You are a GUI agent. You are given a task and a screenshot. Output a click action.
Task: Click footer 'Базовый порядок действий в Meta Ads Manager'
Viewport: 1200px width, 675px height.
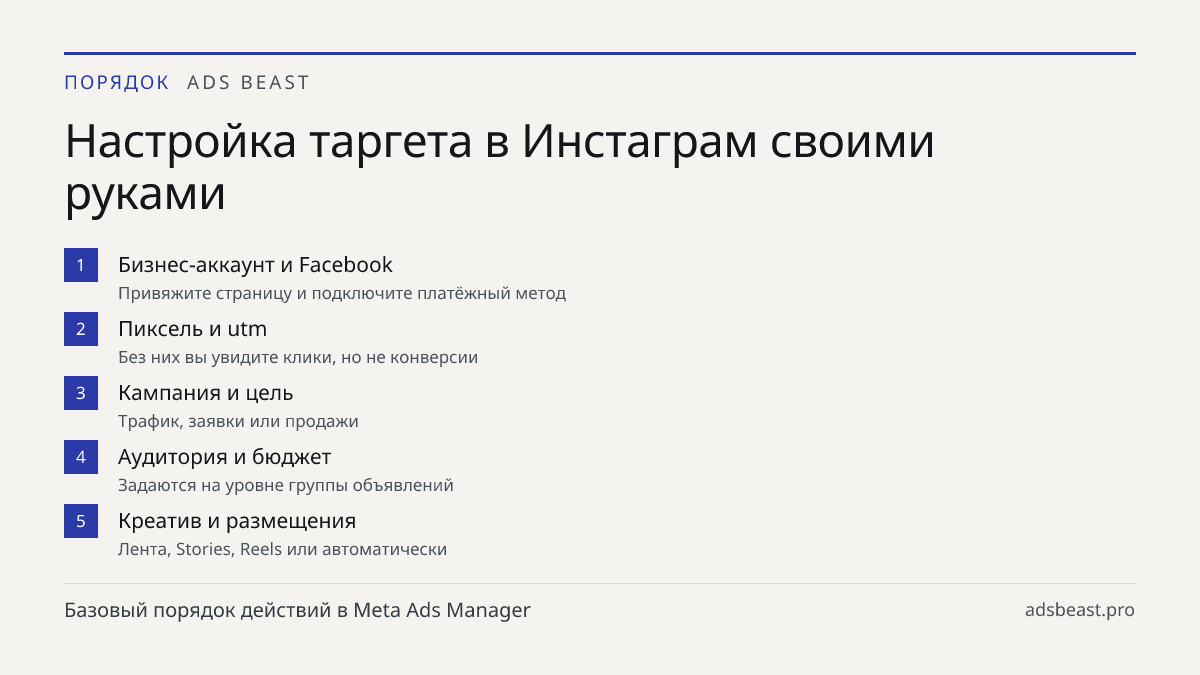point(297,610)
